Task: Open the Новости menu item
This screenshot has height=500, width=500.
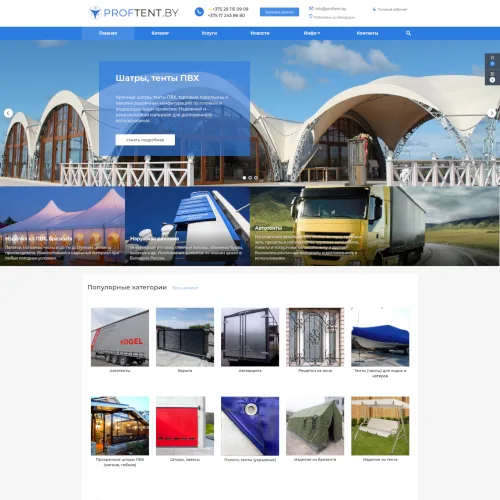Action: tap(260, 33)
